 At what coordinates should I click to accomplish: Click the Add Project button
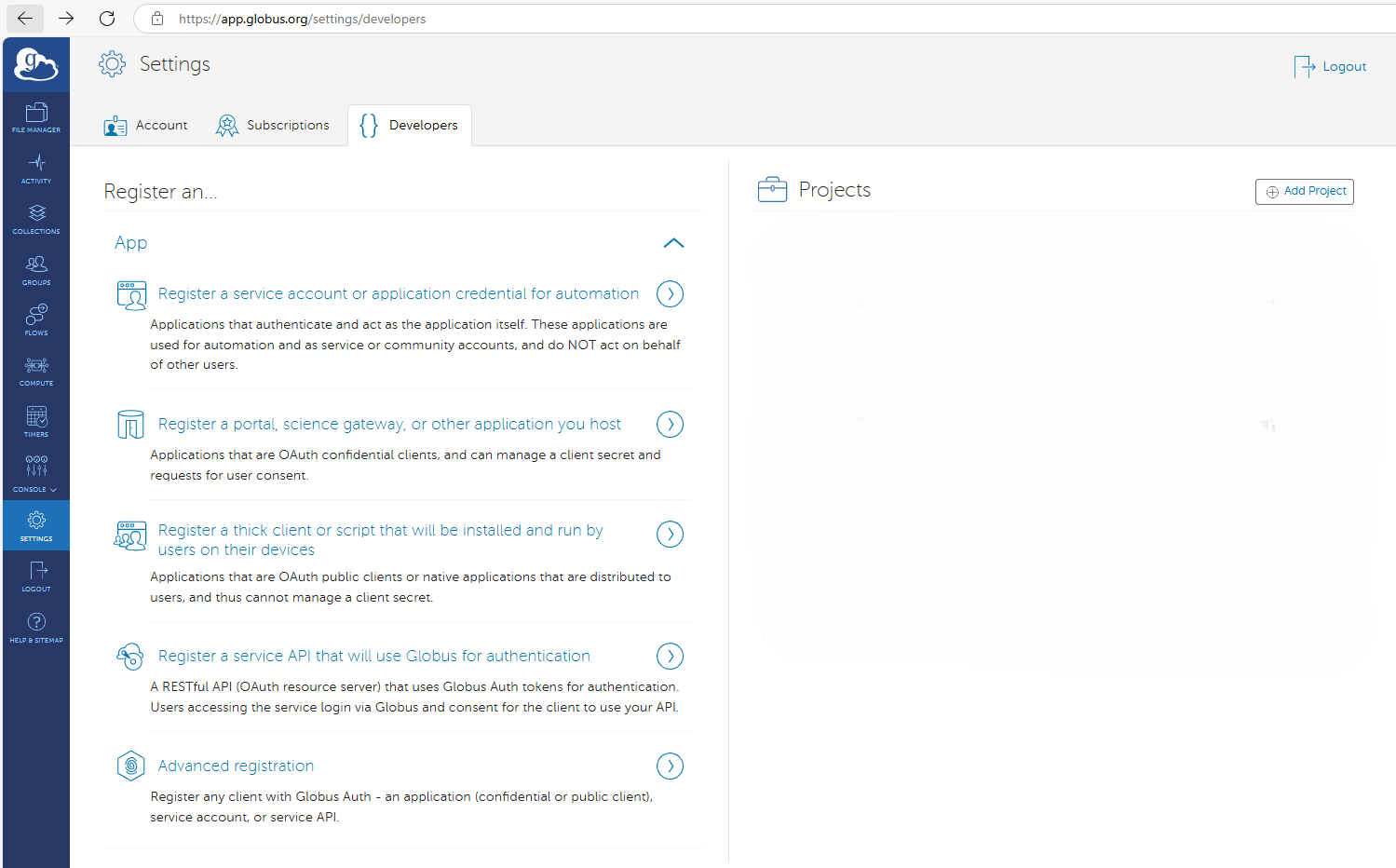1304,191
